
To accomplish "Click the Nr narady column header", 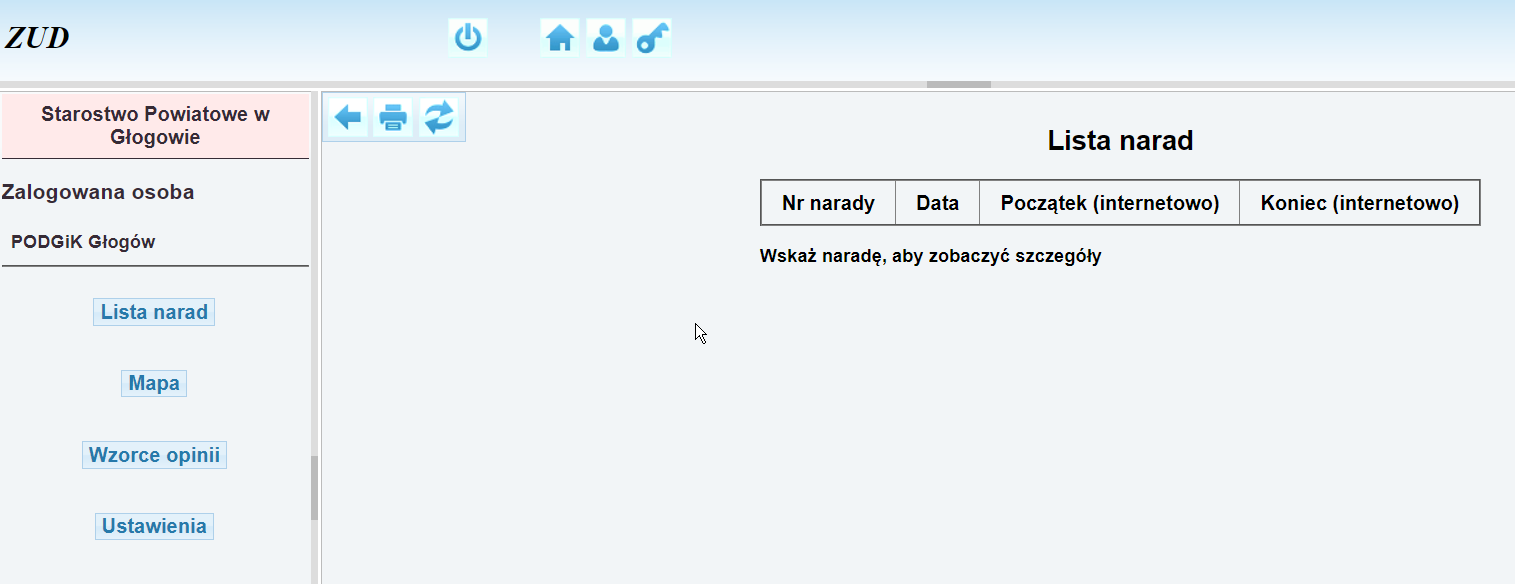I will [x=827, y=202].
